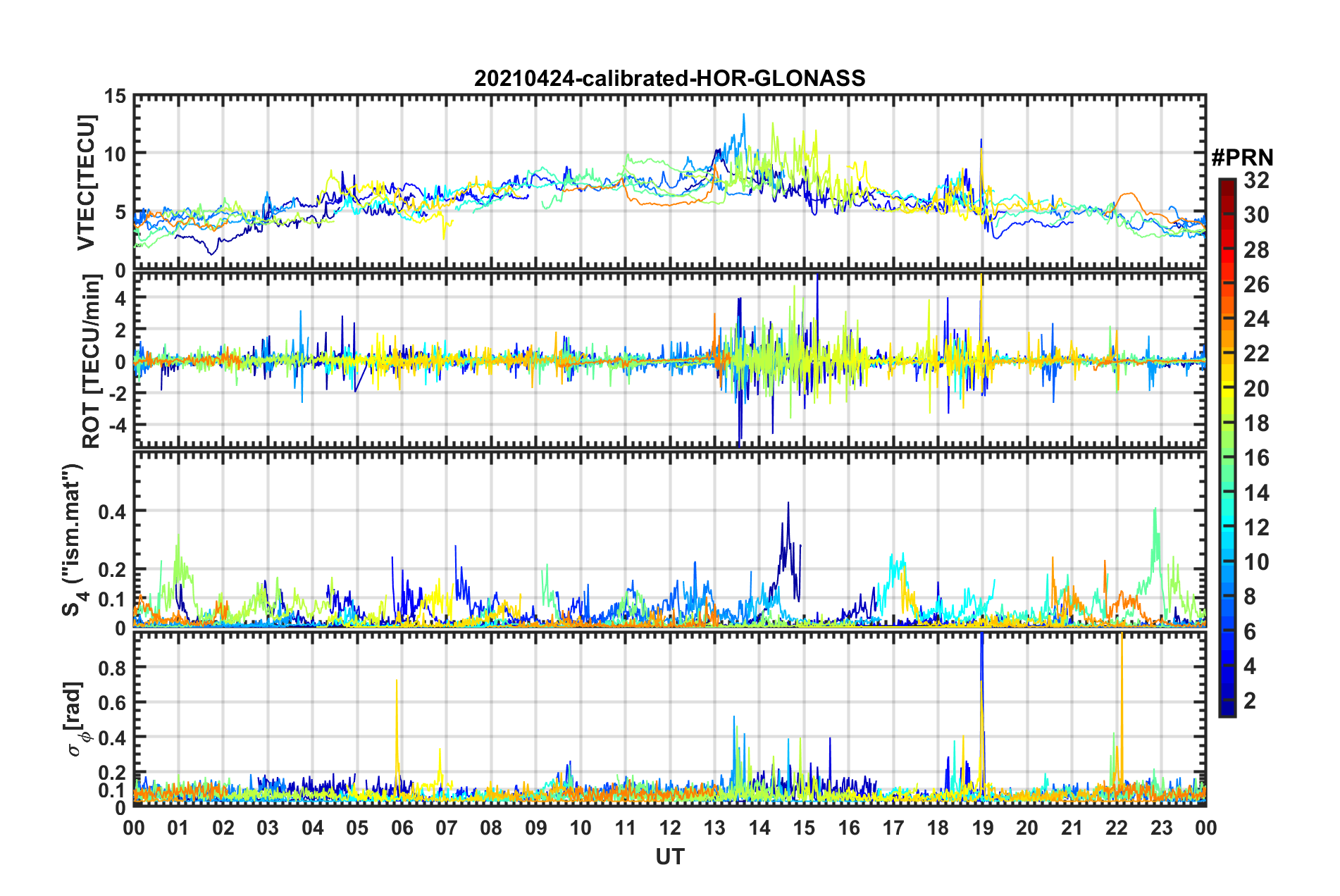Click colorbar tick label 28

coord(1256,249)
